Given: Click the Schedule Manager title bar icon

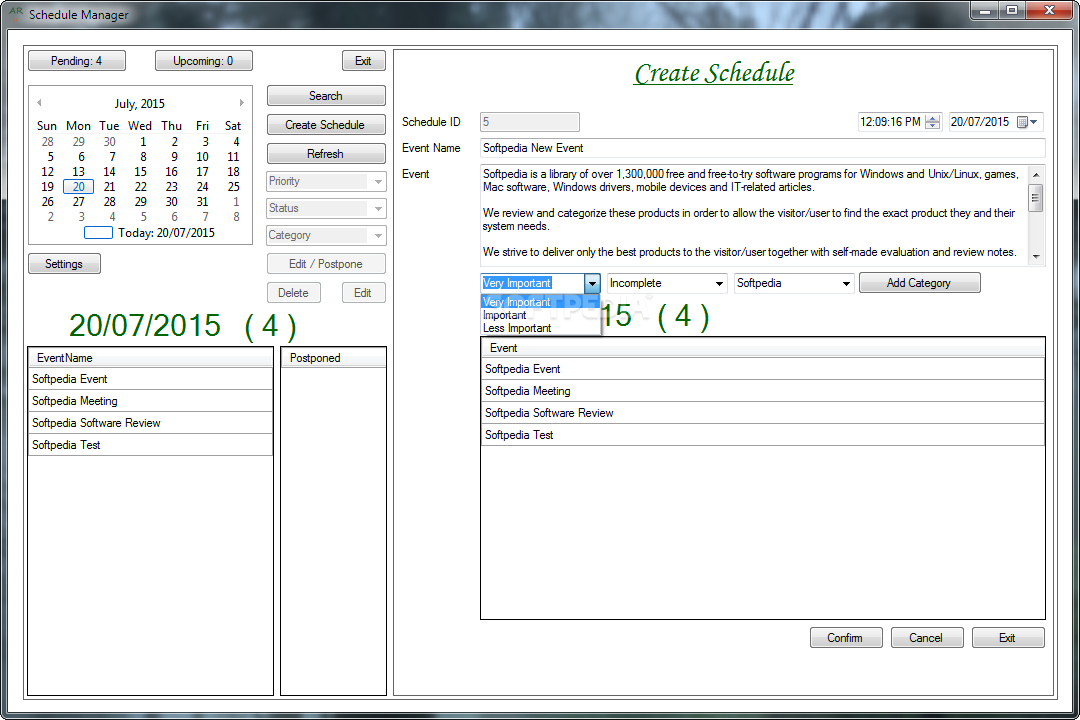Looking at the screenshot, I should tap(16, 14).
